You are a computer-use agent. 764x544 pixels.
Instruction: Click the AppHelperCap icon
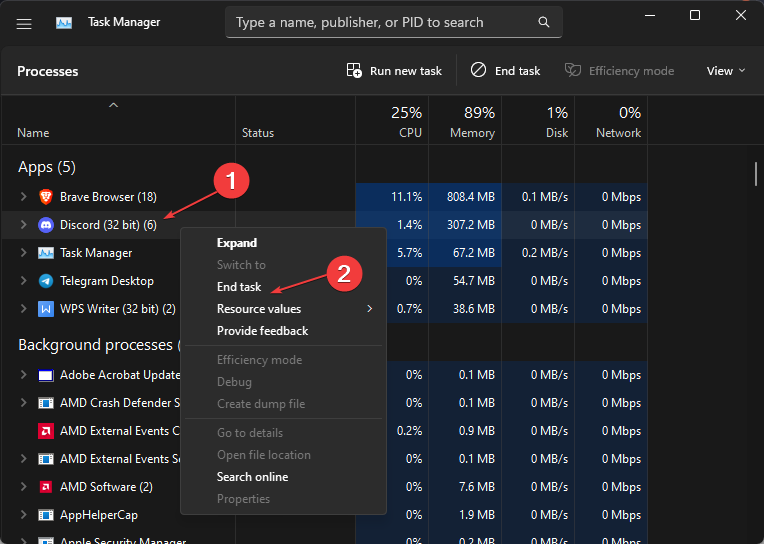(46, 515)
